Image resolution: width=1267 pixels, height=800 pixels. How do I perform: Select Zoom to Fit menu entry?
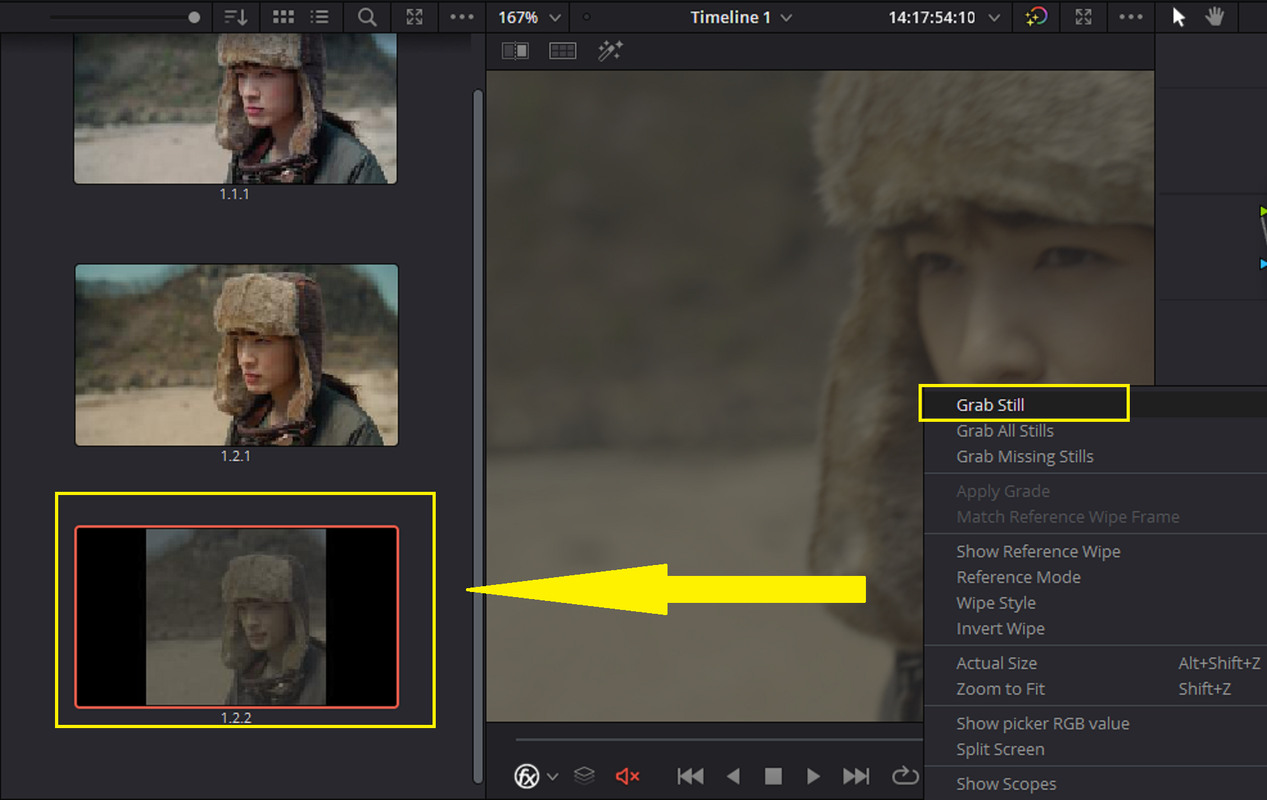[x=1000, y=689]
